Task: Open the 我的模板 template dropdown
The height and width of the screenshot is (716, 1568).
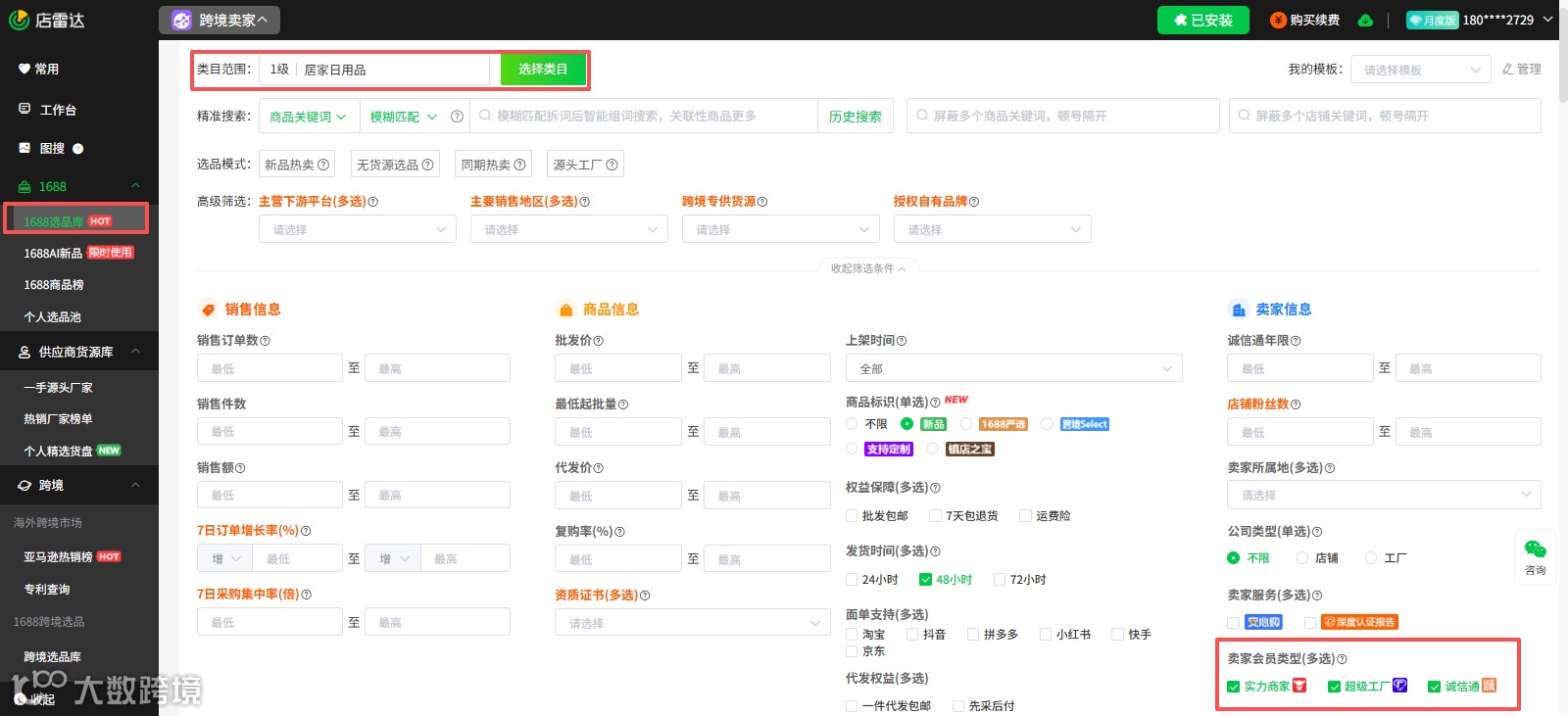Action: coord(1421,70)
